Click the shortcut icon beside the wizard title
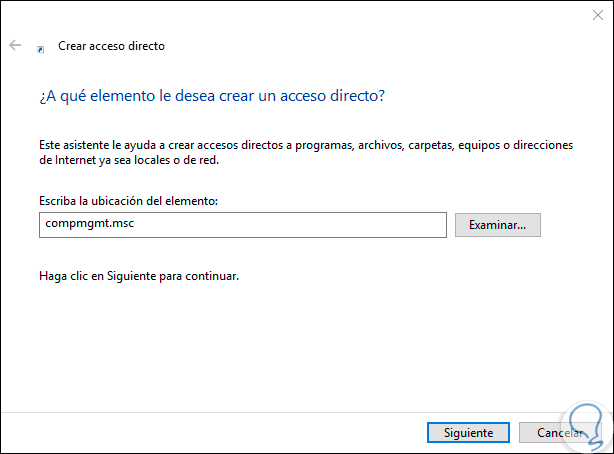This screenshot has height=454, width=614. click(40, 47)
